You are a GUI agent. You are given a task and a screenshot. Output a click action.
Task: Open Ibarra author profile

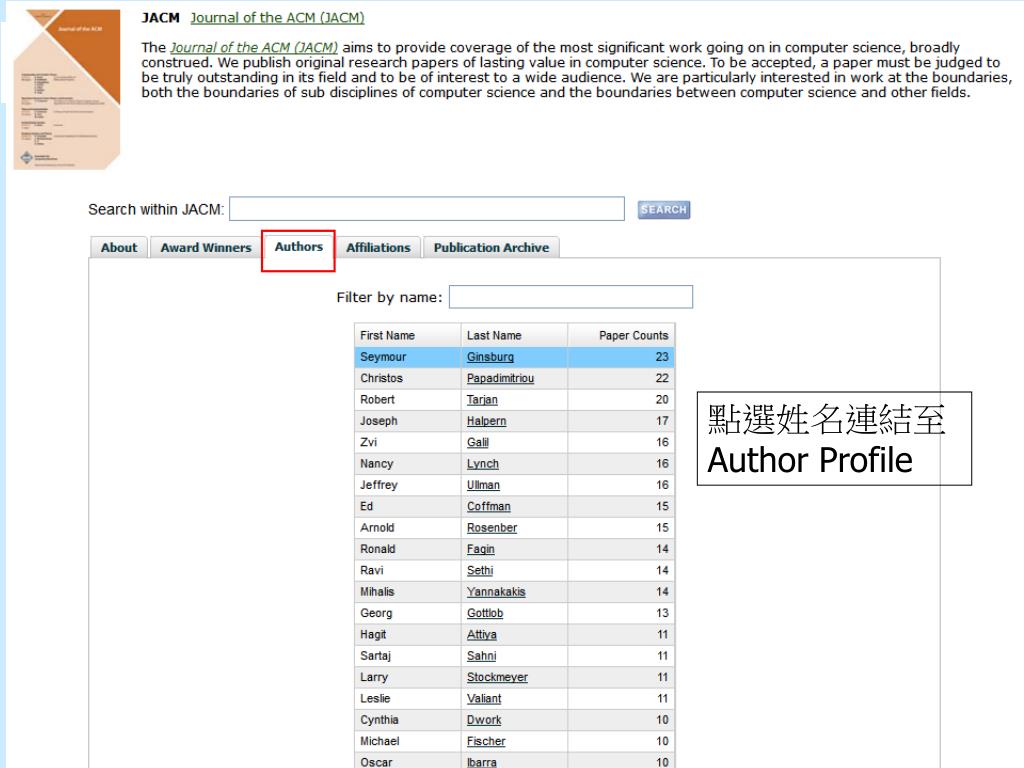click(481, 761)
